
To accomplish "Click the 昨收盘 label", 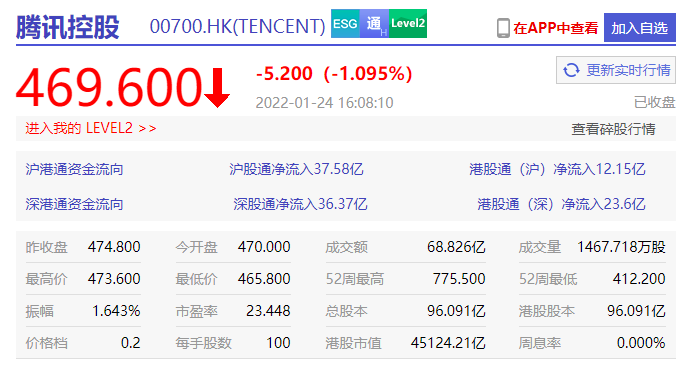I will [x=46, y=247].
